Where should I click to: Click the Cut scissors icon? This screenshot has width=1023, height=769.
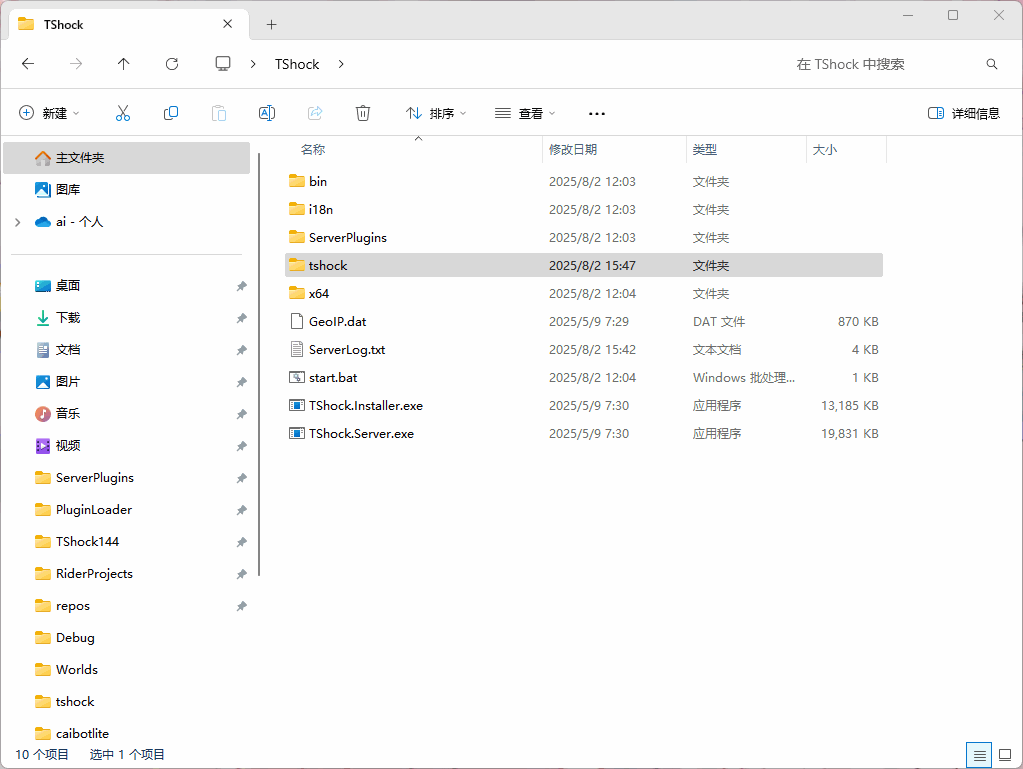(x=123, y=113)
